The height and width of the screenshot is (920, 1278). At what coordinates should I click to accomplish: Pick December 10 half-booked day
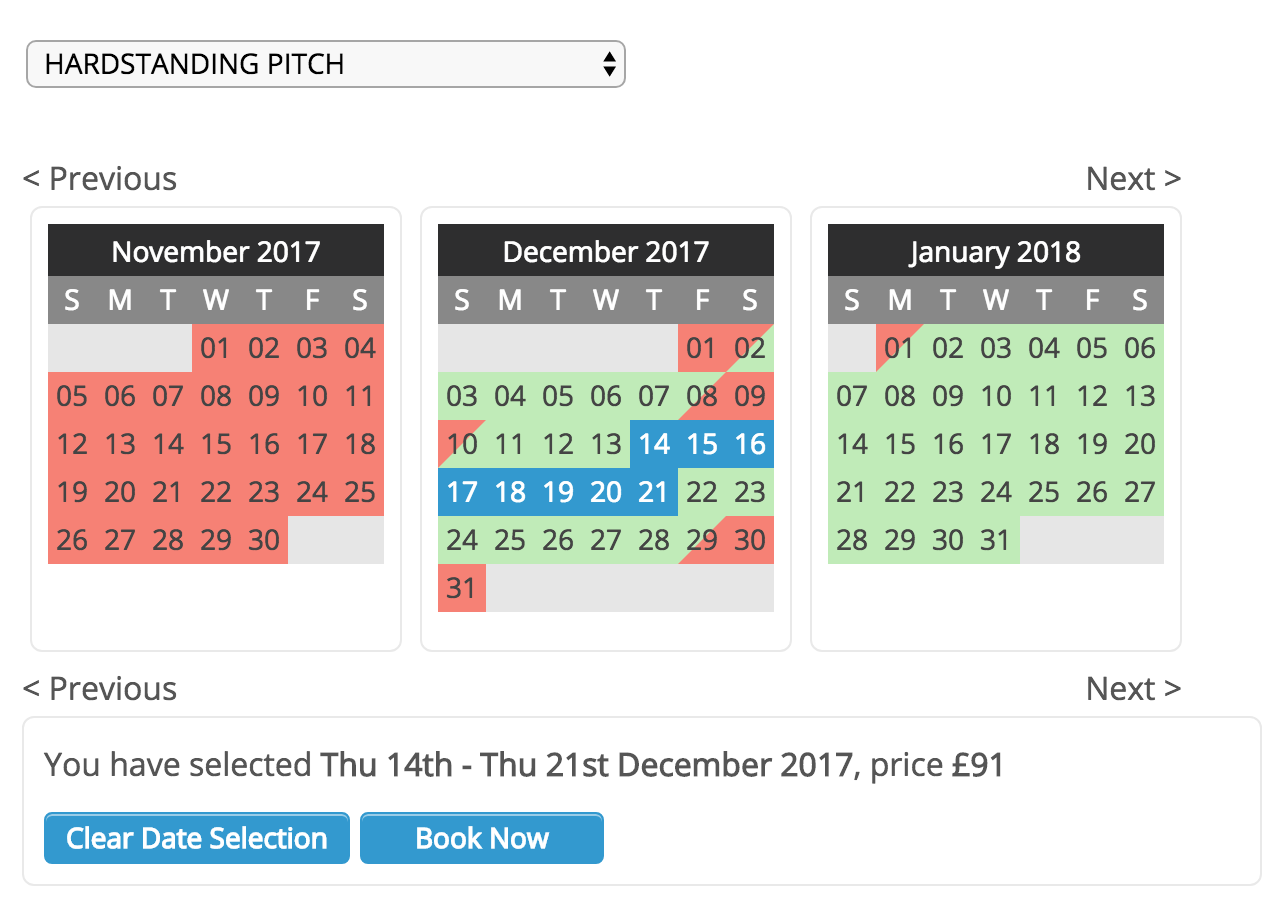pyautogui.click(x=462, y=444)
